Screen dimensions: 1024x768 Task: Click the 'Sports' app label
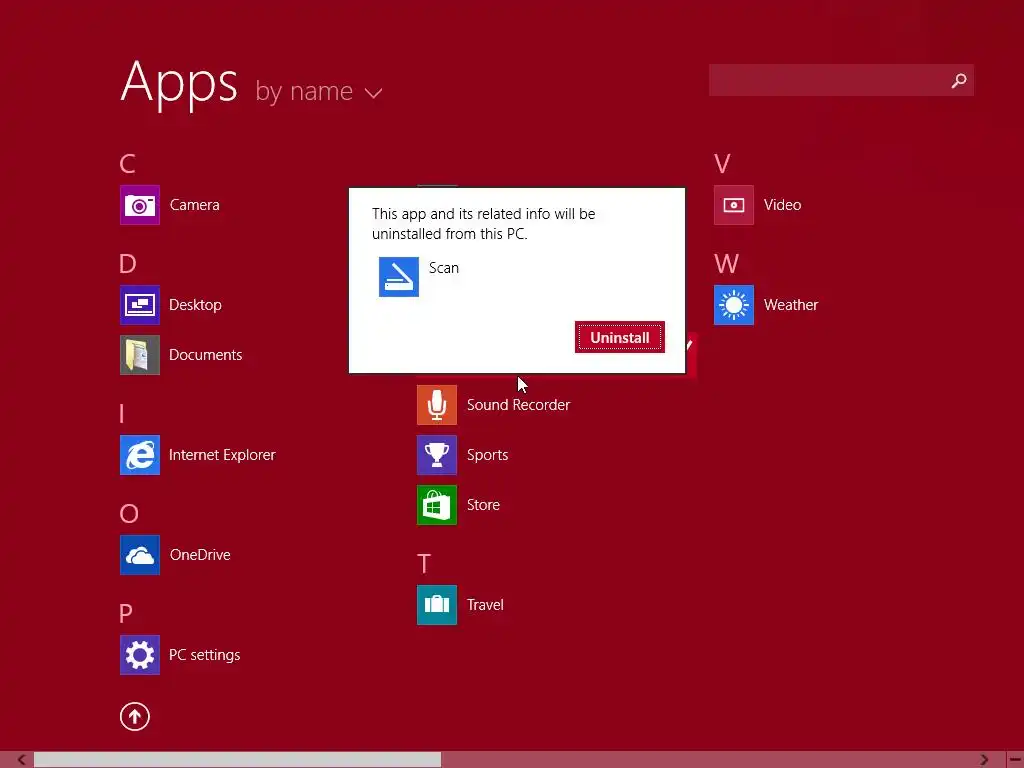tap(487, 455)
